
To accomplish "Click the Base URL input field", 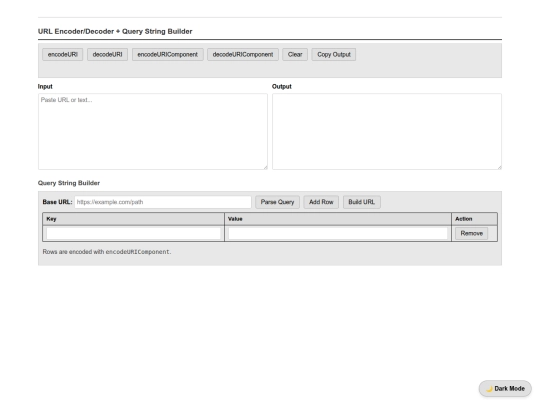I will [x=163, y=202].
